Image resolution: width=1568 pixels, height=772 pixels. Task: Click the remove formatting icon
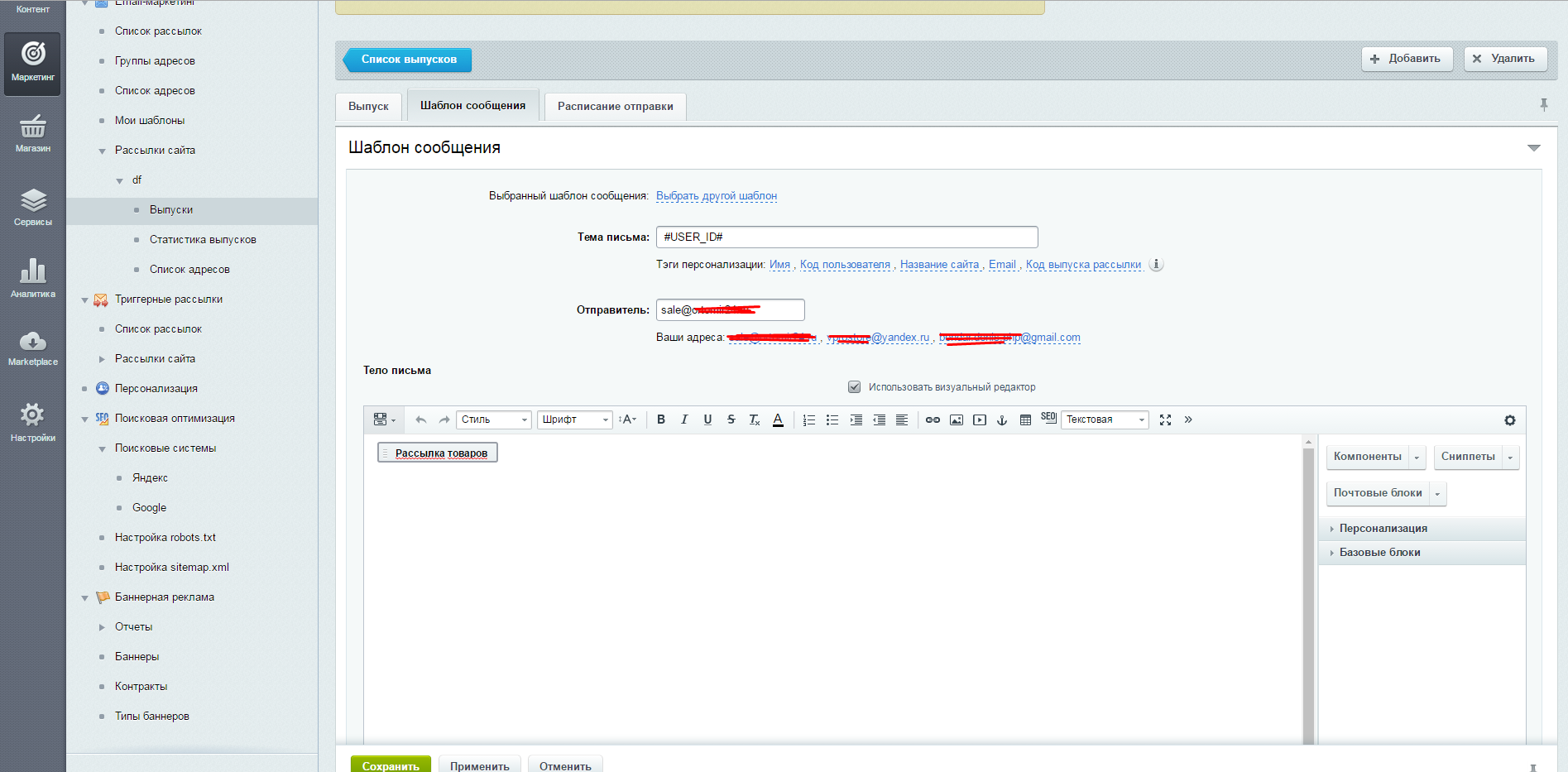[754, 420]
